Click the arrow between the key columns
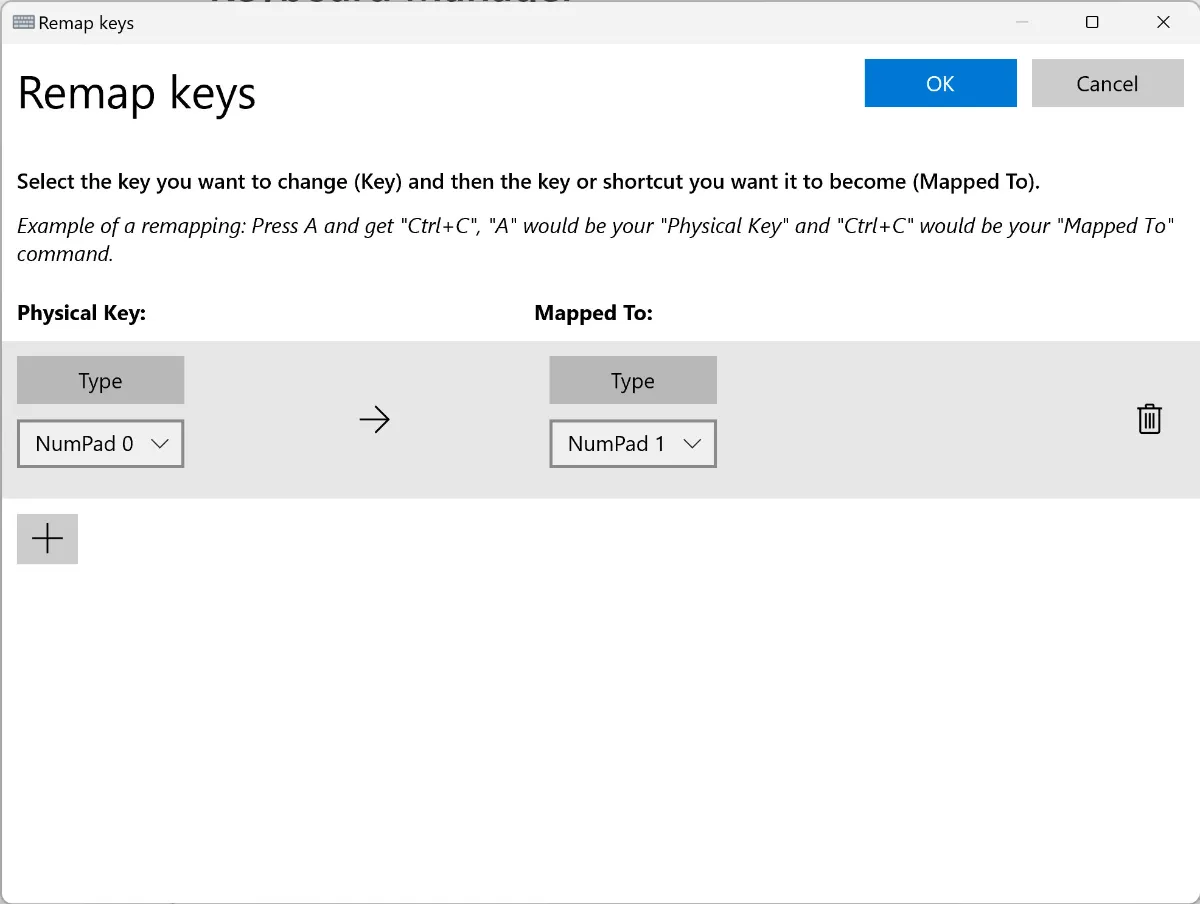The width and height of the screenshot is (1200, 904). click(374, 420)
